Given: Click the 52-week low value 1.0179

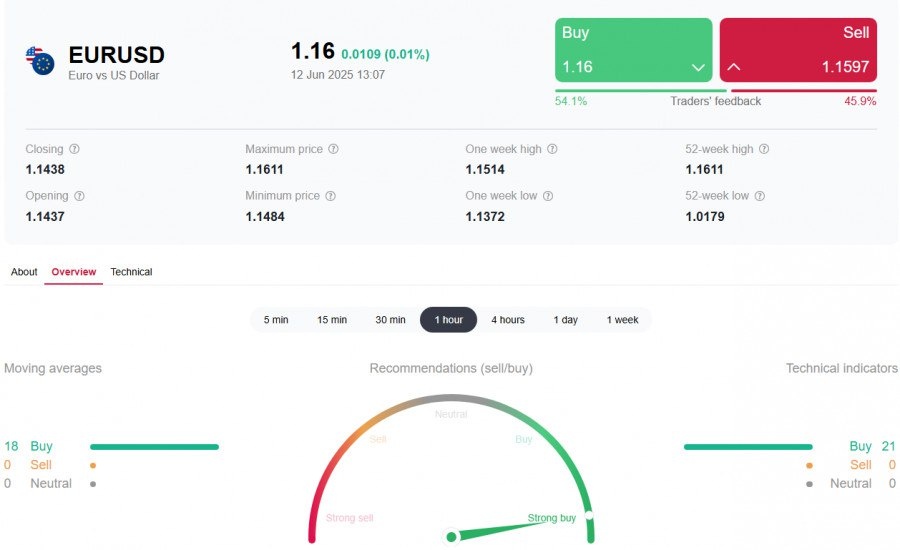Looking at the screenshot, I should (705, 216).
